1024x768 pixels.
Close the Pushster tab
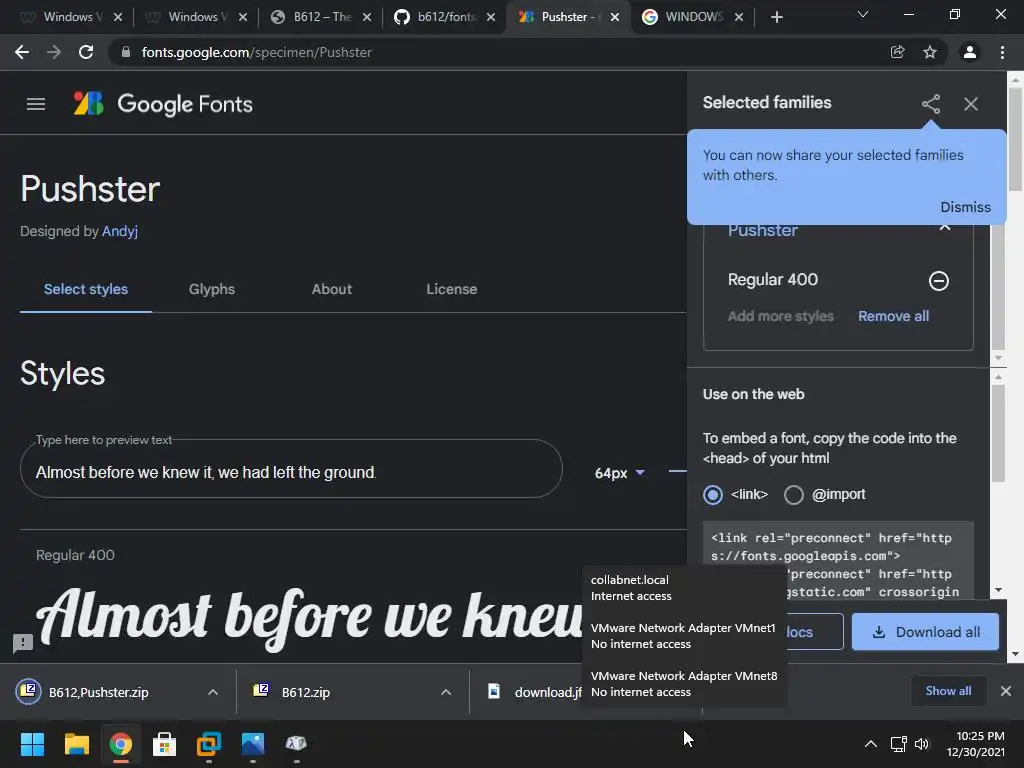[615, 17]
